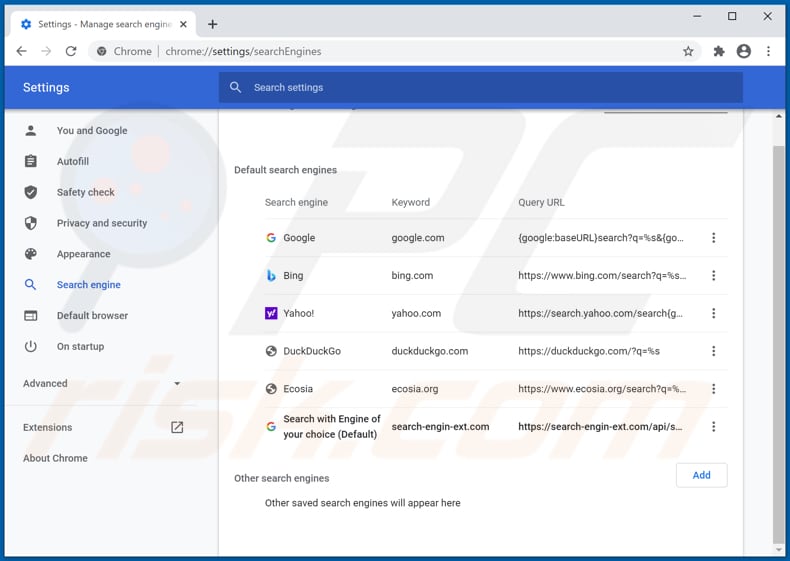The image size is (790, 561).
Task: Click the Settings tab title
Action: [105, 24]
